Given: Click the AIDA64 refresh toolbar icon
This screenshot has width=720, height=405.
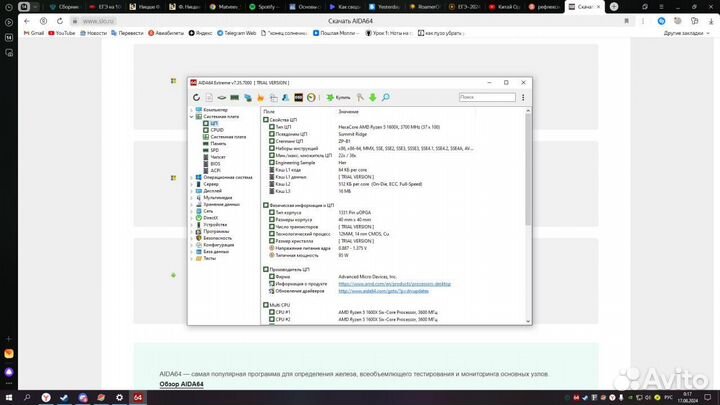Looking at the screenshot, I should [197, 97].
